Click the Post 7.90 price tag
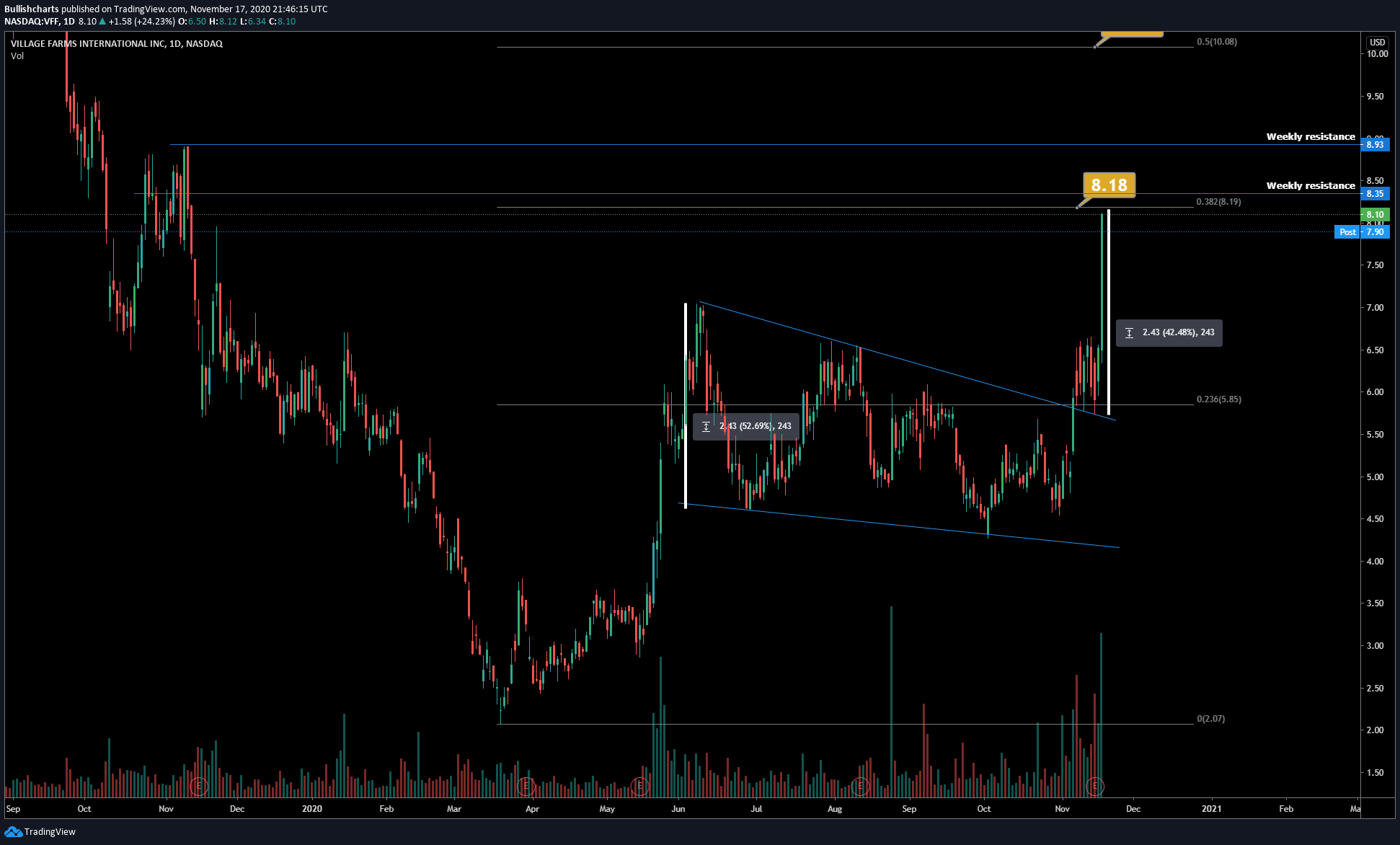1400x845 pixels. (1362, 232)
